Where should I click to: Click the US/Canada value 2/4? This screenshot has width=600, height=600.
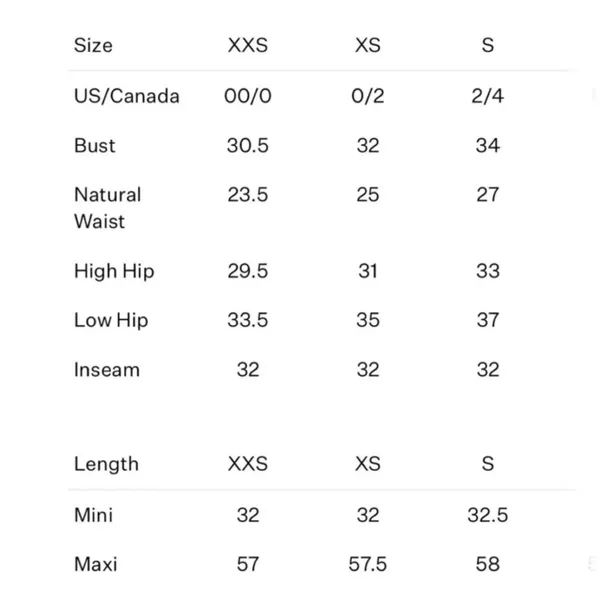coord(488,96)
